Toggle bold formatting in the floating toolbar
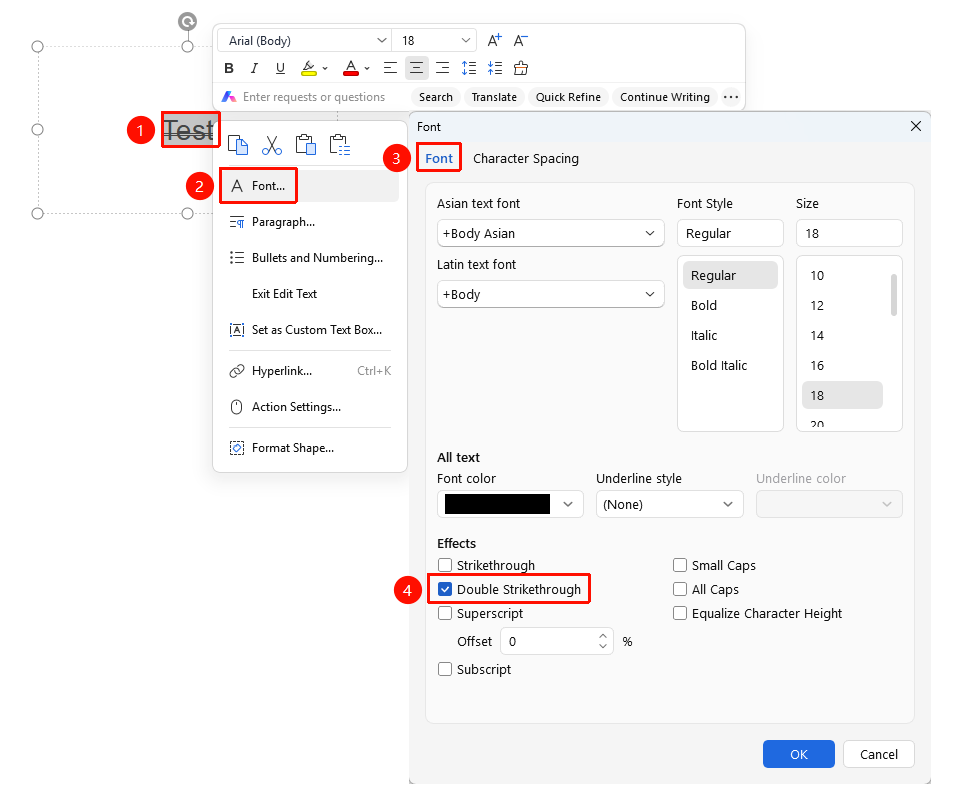Viewport: 956px width, 797px height. [229, 68]
